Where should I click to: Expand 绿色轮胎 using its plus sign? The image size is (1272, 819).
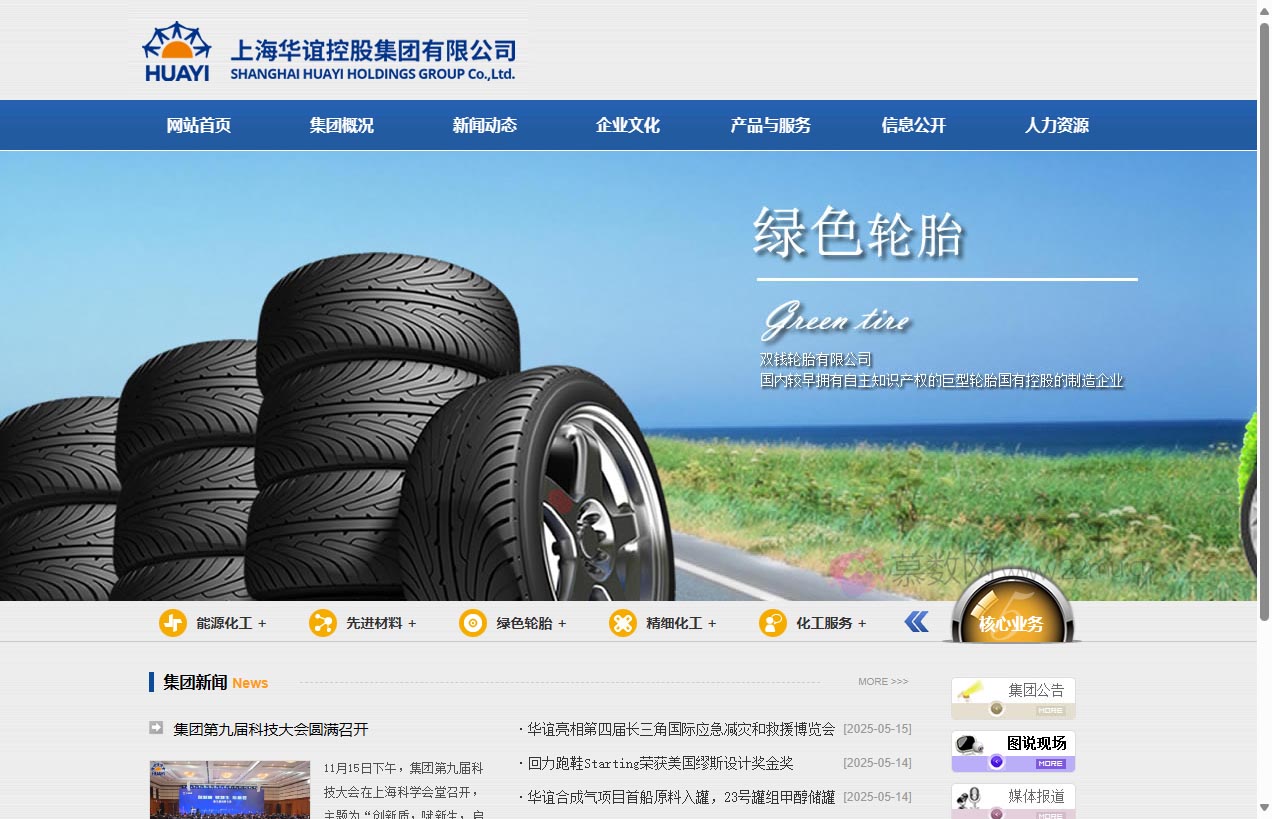click(x=564, y=622)
